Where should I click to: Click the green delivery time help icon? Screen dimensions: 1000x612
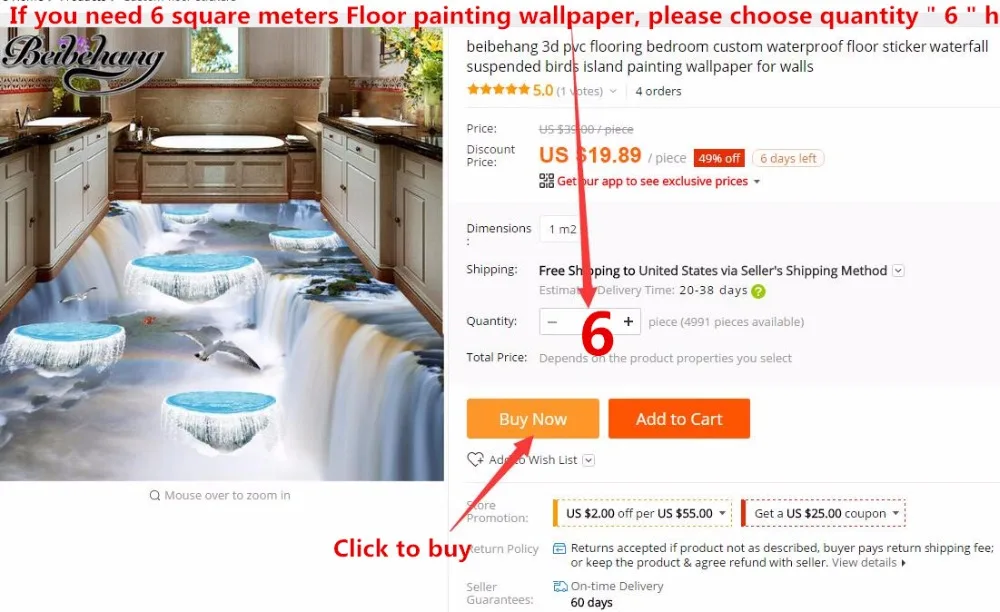(758, 291)
